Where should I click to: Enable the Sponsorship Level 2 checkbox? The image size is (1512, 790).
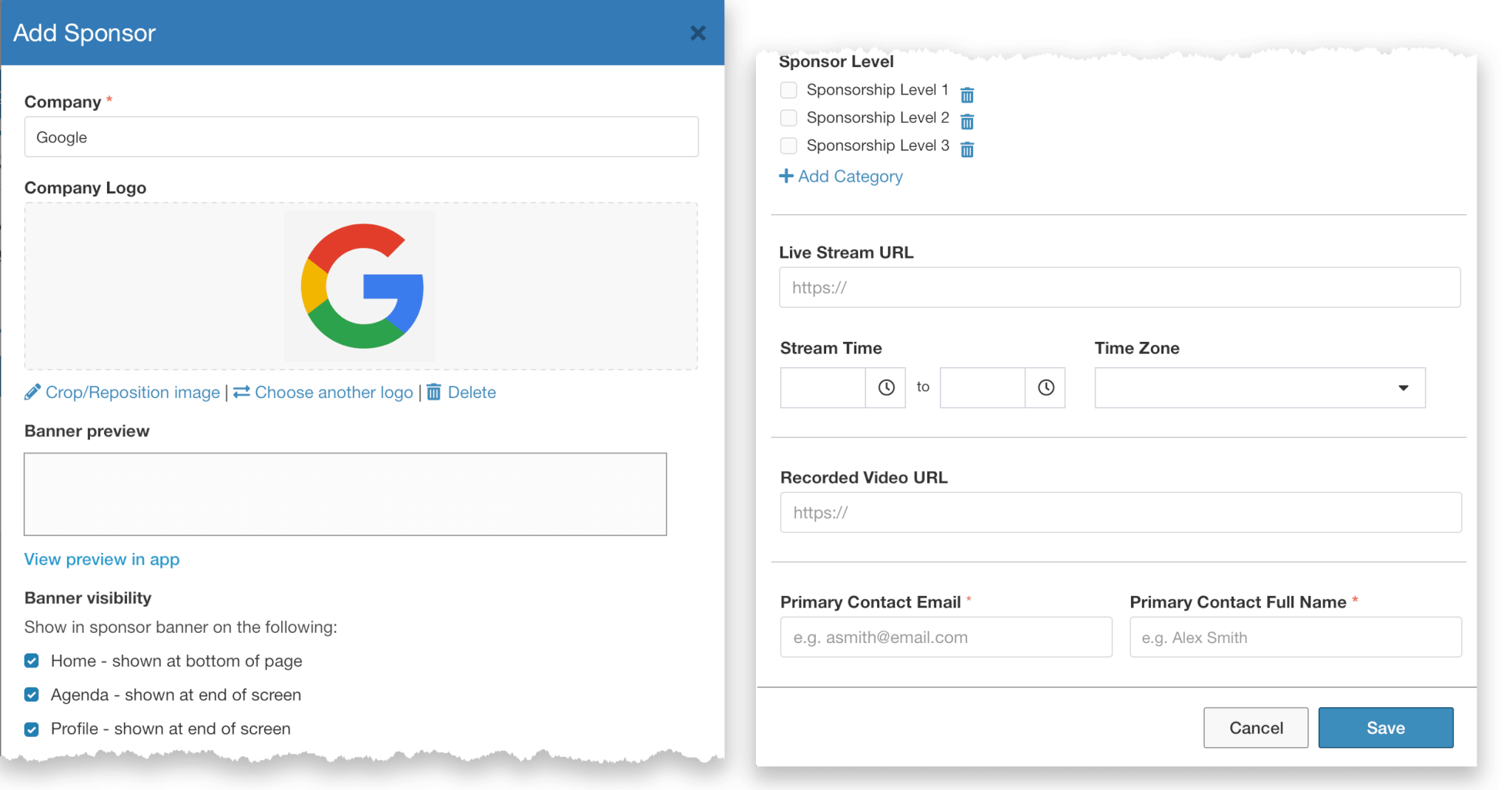click(788, 118)
